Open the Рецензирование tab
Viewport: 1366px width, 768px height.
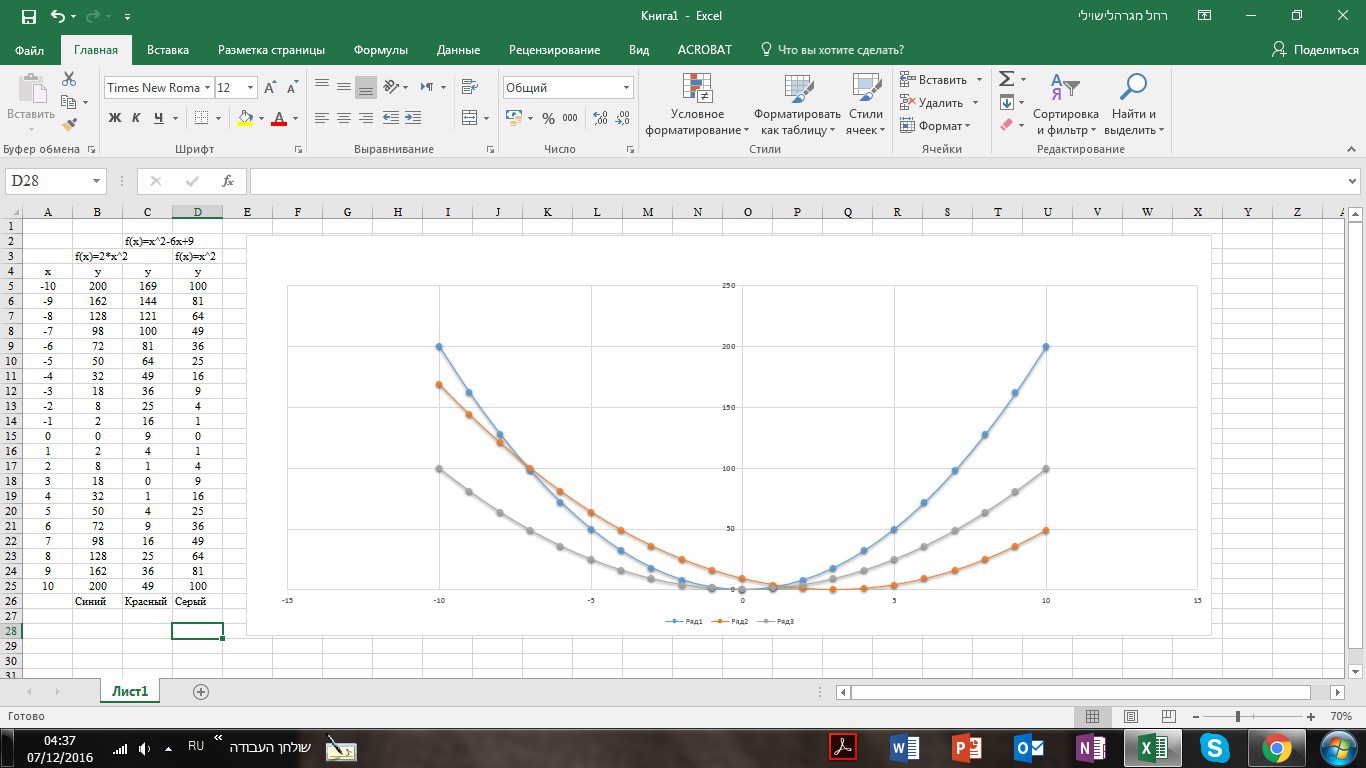pyautogui.click(x=555, y=50)
